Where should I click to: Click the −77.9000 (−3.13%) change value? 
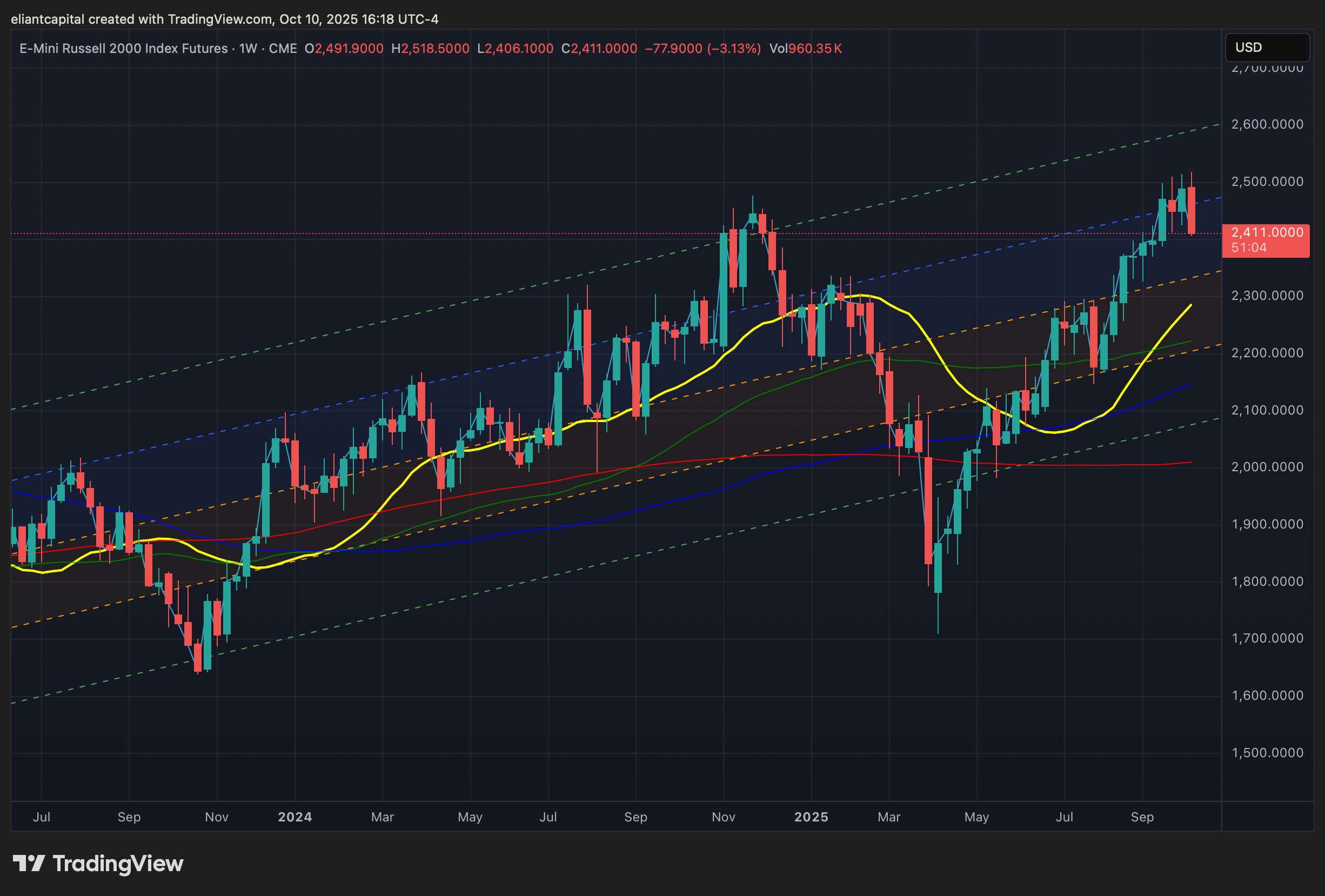(x=702, y=49)
